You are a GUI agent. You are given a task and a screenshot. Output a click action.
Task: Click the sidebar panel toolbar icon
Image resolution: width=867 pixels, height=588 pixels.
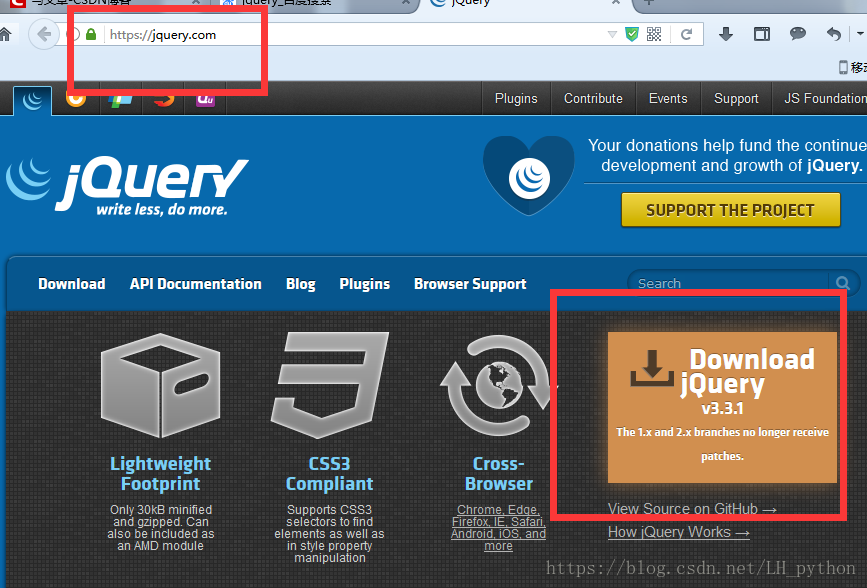[x=762, y=34]
